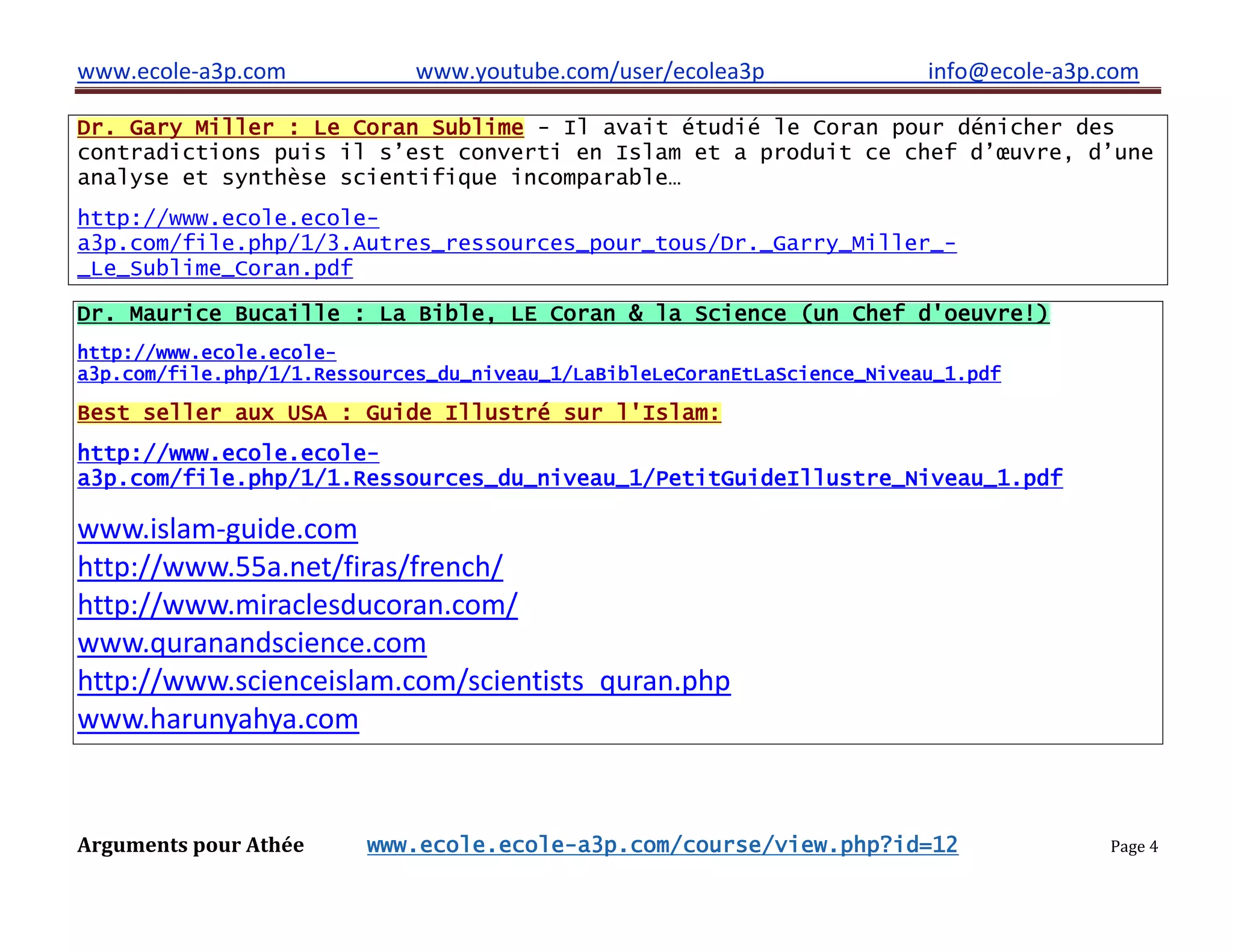Click the Best seller aux USA heading
Viewport: 1233px width, 952px height.
click(x=399, y=413)
